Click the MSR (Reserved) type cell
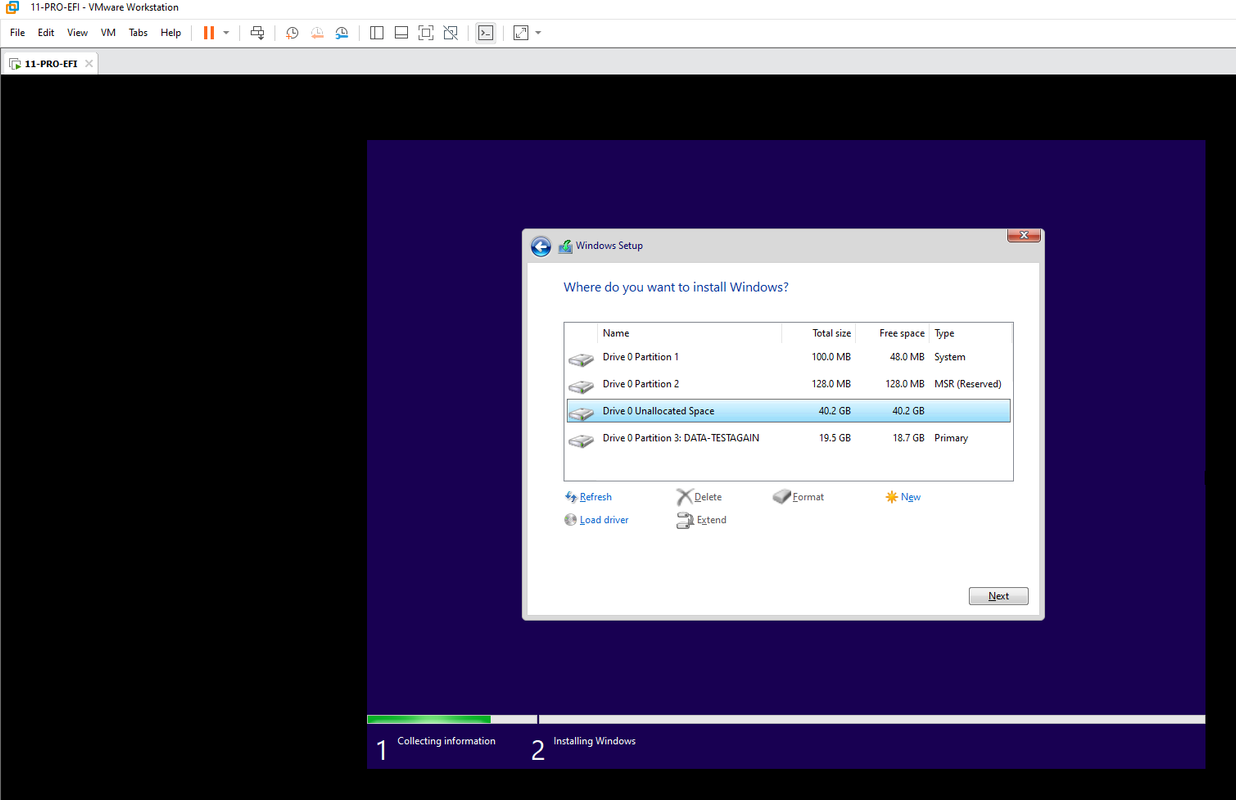1236x800 pixels. (x=967, y=384)
